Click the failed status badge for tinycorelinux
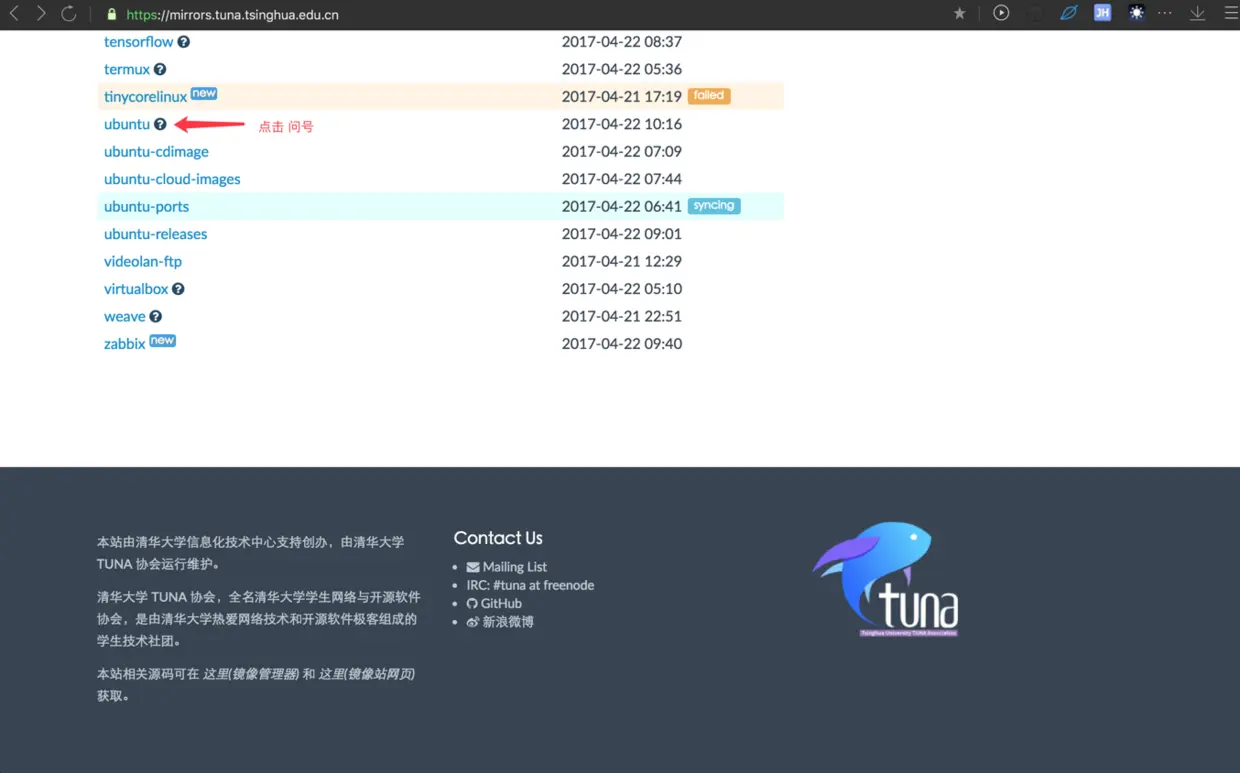 [x=709, y=96]
